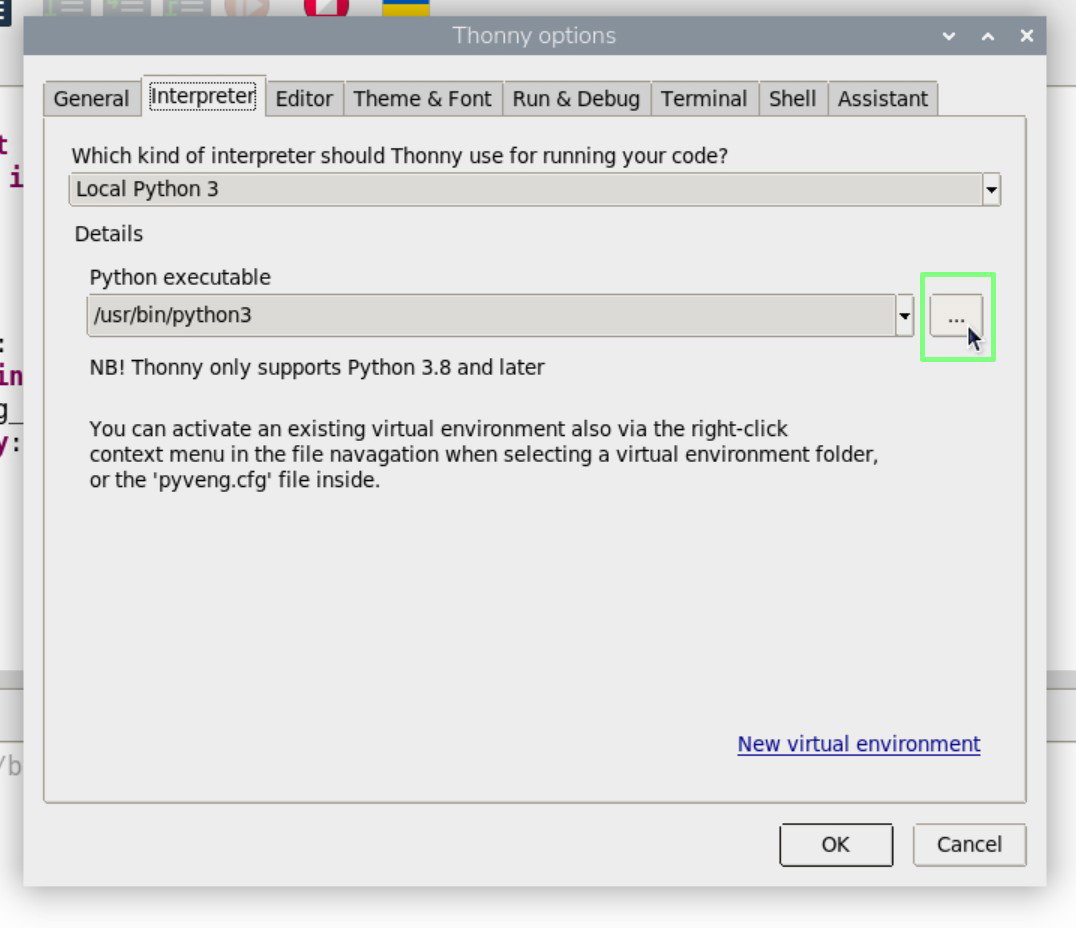The height and width of the screenshot is (928, 1076).
Task: Switch to the Assistant tab
Action: click(x=882, y=99)
